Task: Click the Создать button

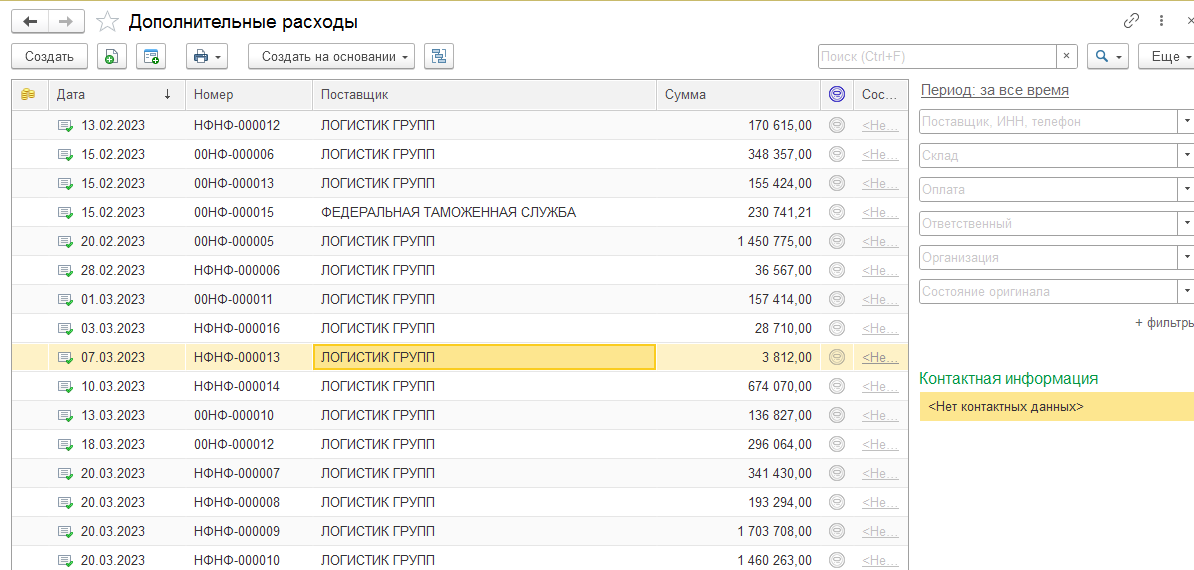Action: tap(49, 57)
